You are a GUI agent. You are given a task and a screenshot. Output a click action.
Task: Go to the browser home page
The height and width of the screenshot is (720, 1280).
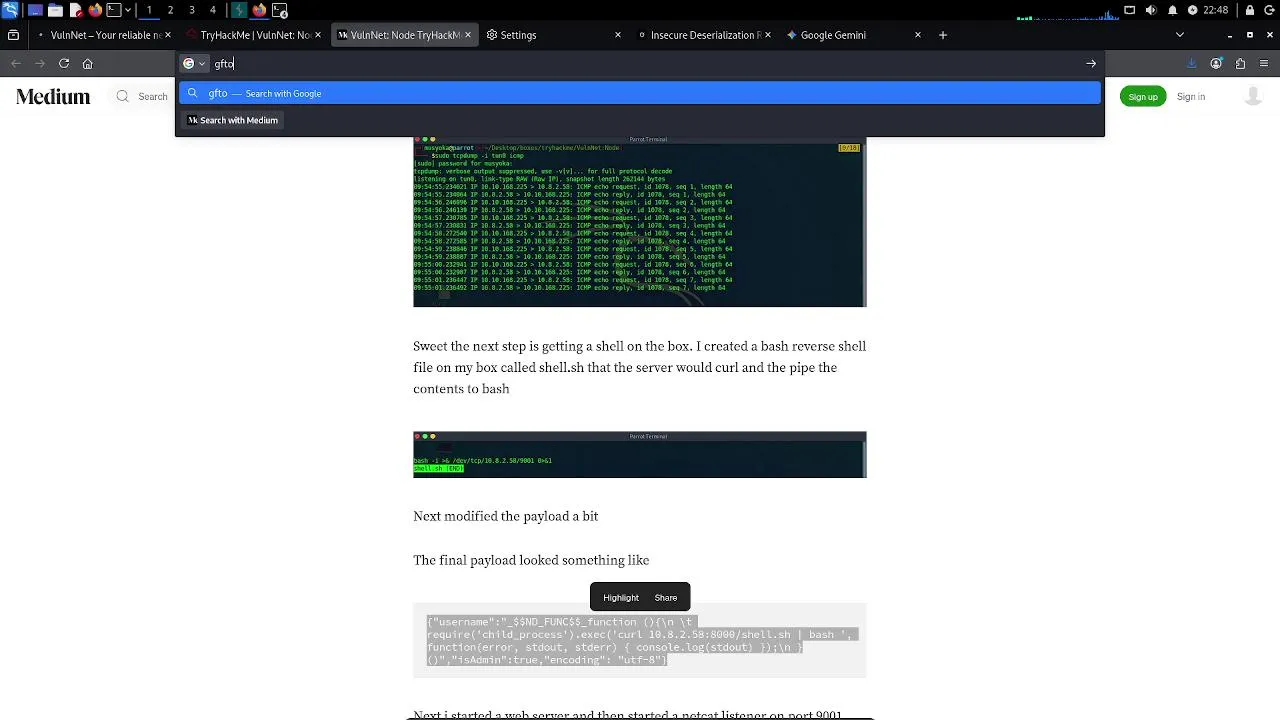pyautogui.click(x=88, y=63)
